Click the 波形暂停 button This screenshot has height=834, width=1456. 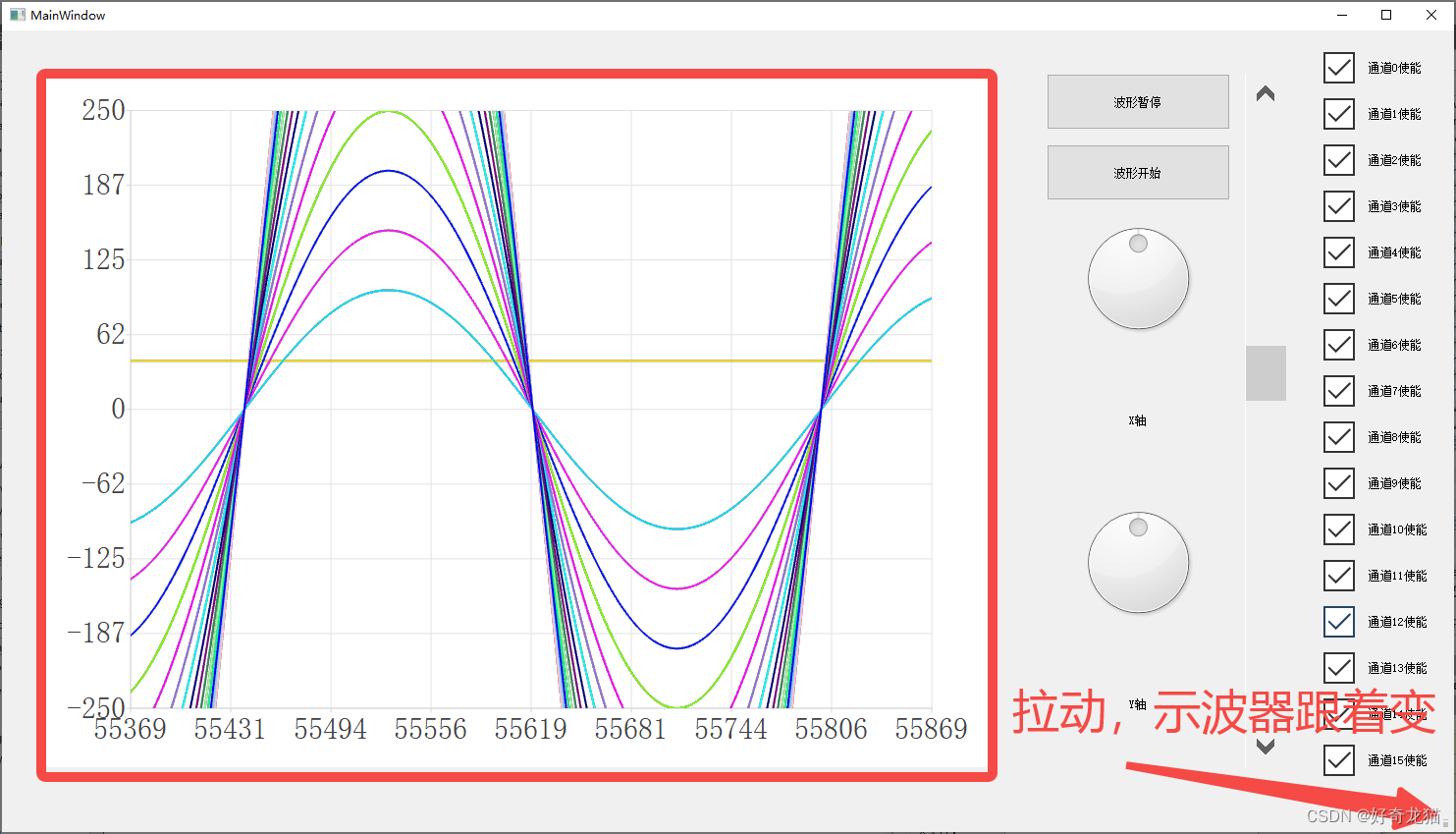tap(1138, 101)
